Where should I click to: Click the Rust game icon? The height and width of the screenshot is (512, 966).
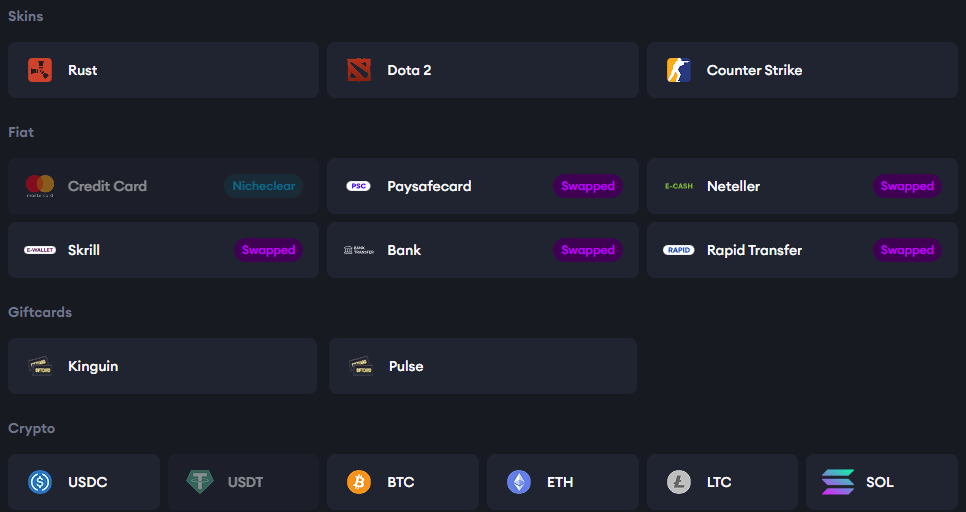[40, 70]
